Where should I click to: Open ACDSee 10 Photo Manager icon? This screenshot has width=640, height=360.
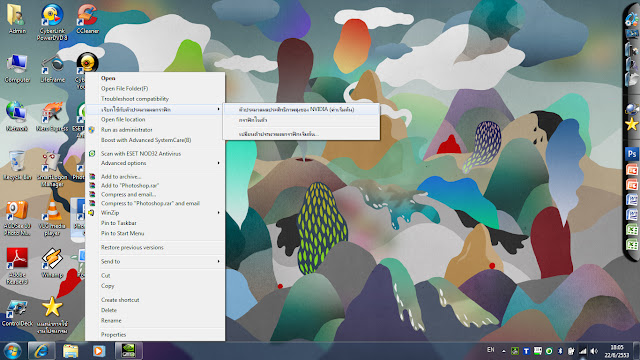[x=17, y=218]
